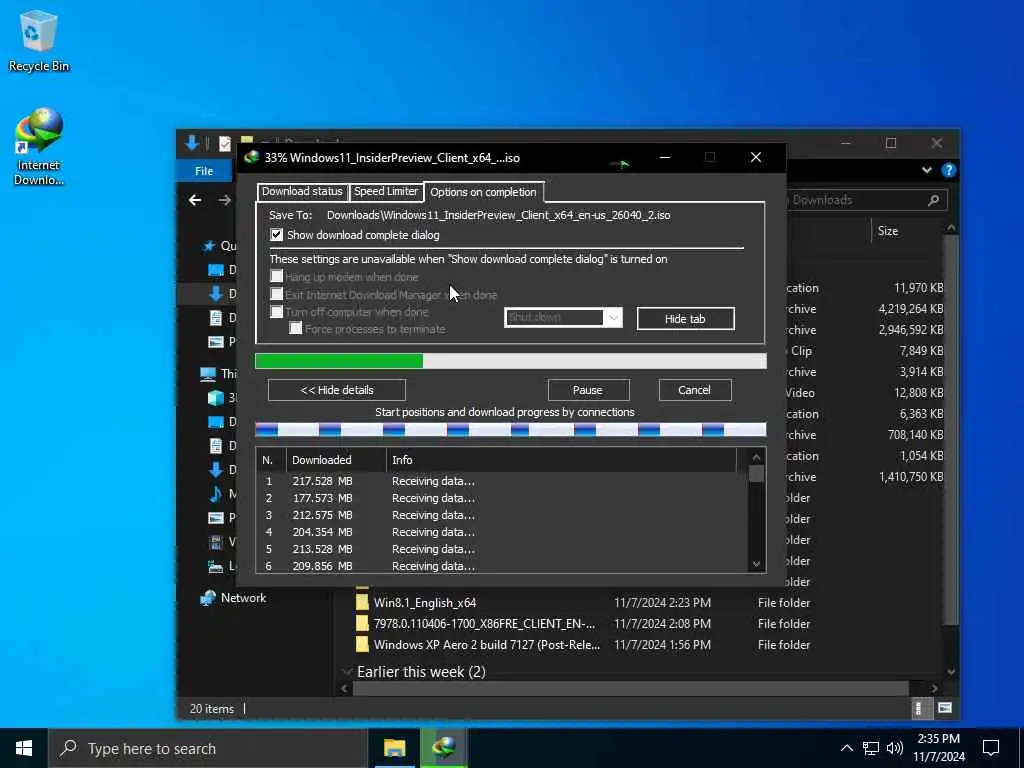Show hidden tray icons chevron

coord(846,748)
